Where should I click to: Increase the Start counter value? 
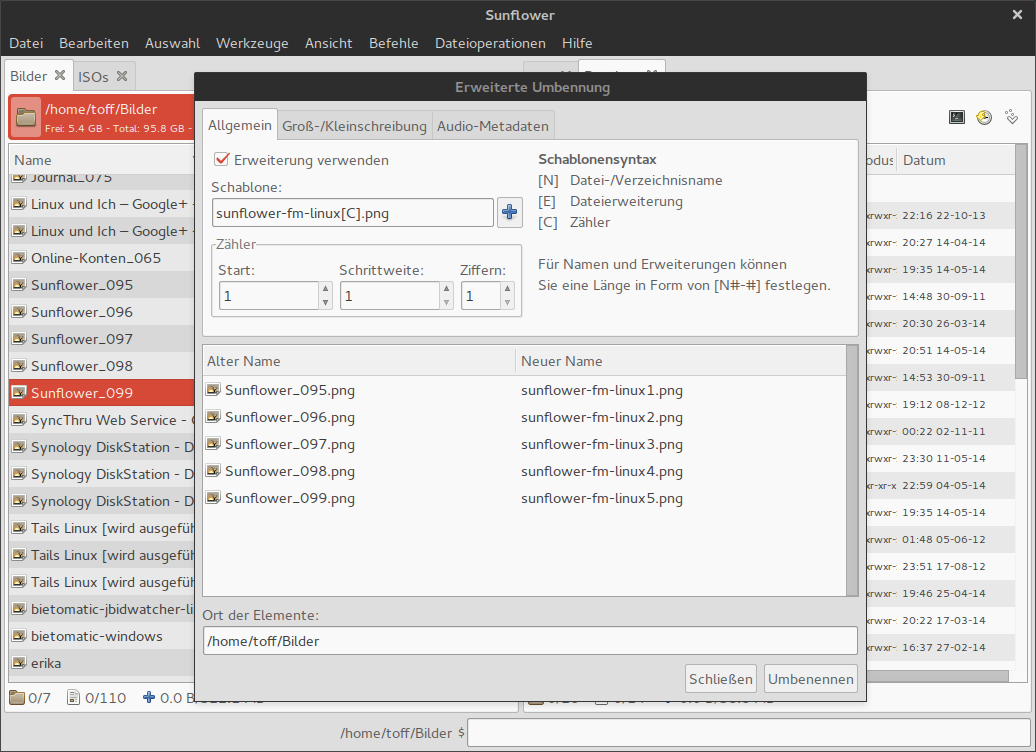(x=325, y=290)
